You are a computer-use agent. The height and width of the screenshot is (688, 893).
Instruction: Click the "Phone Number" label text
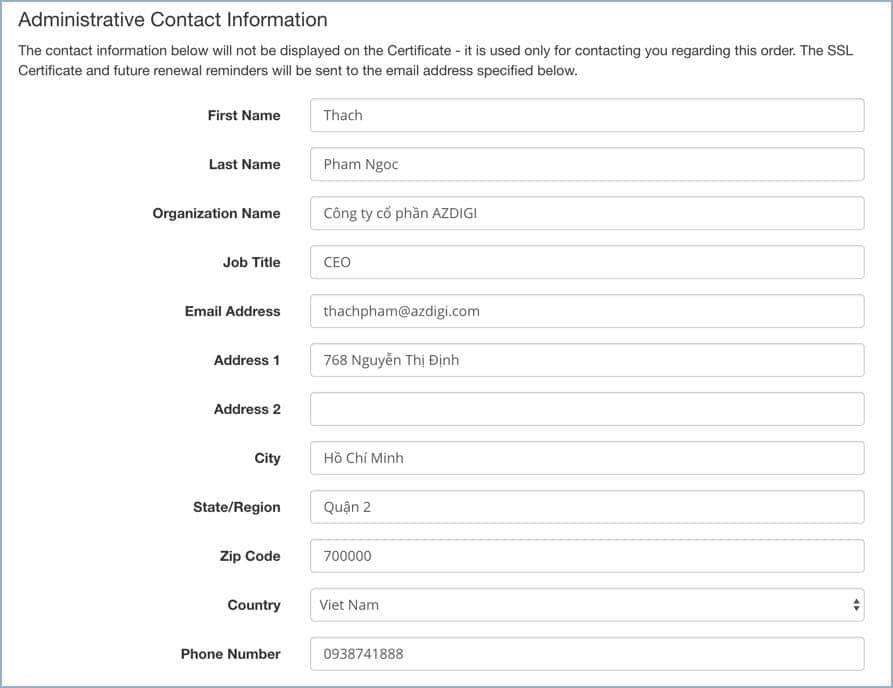click(230, 654)
